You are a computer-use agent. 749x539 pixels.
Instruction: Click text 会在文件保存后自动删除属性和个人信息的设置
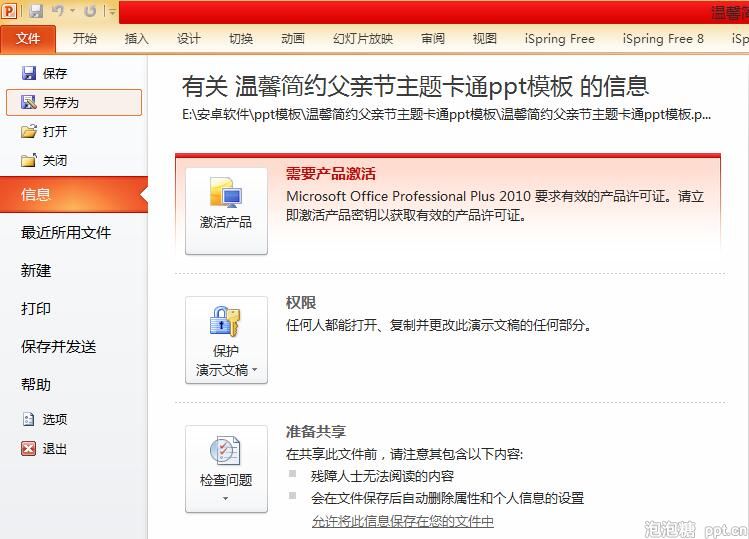coord(448,498)
